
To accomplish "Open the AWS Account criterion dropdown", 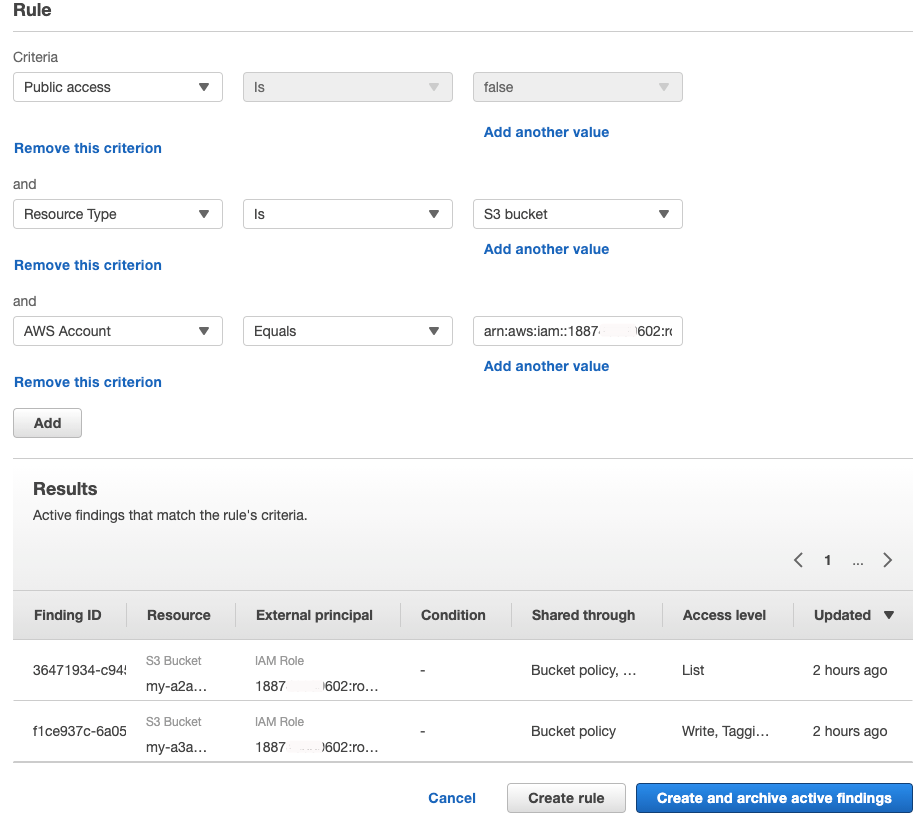I will point(117,331).
